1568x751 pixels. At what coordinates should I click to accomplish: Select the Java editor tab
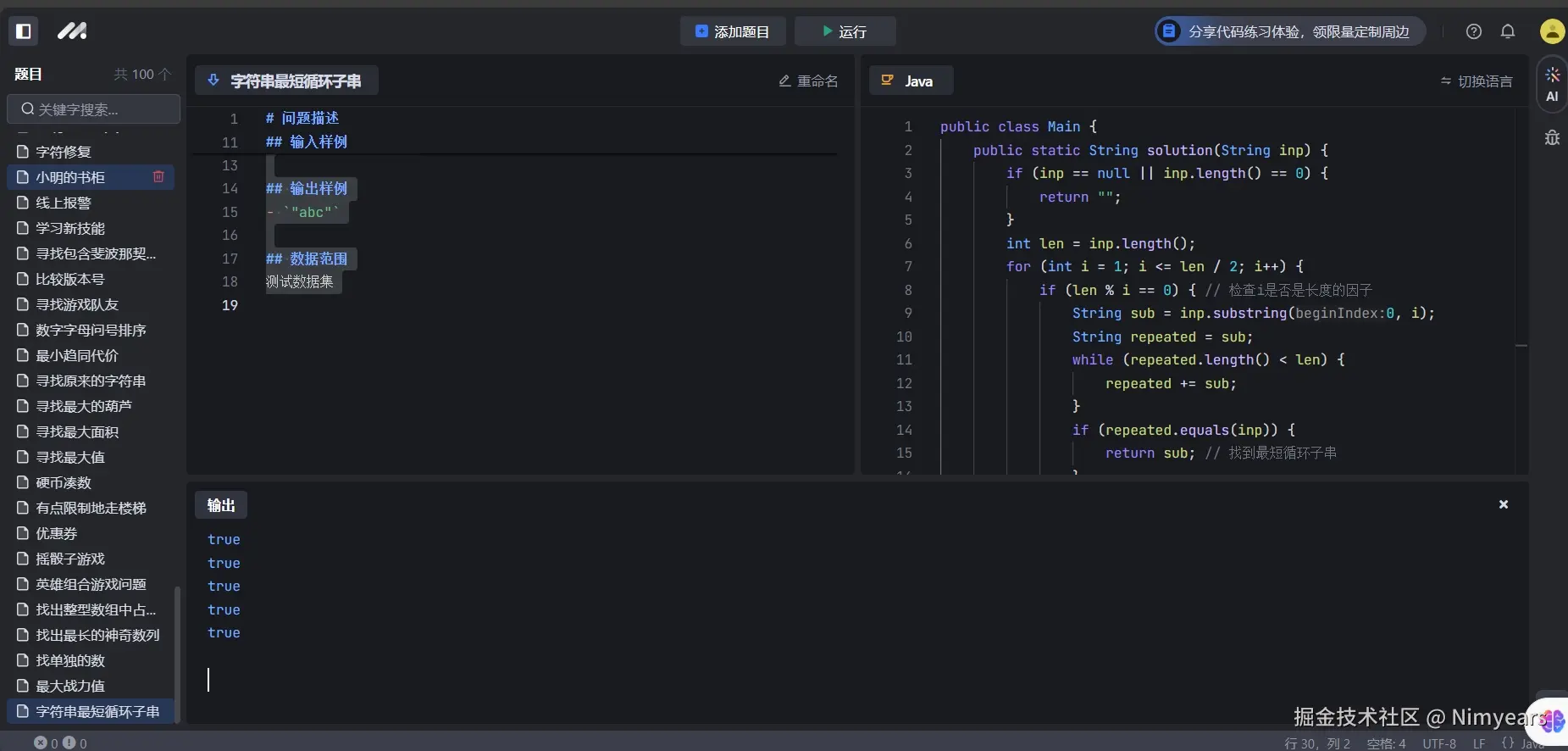point(911,81)
